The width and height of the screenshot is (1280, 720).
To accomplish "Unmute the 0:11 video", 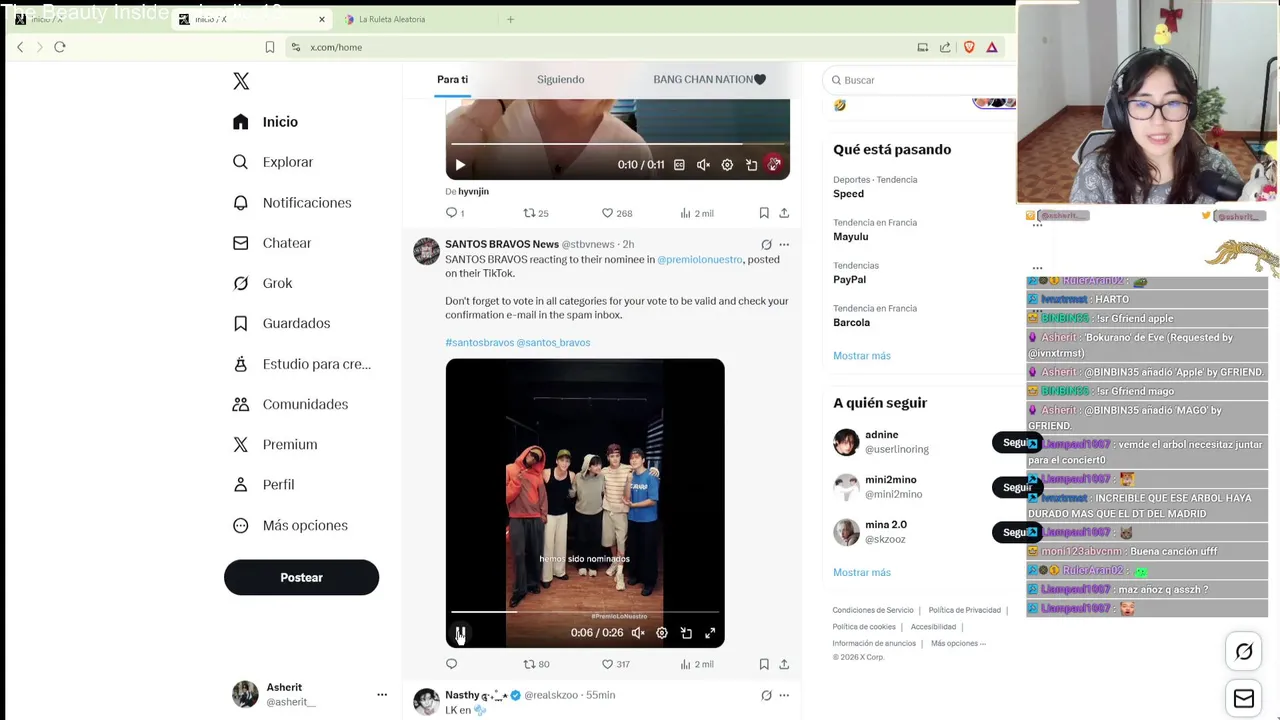I will [x=703, y=165].
